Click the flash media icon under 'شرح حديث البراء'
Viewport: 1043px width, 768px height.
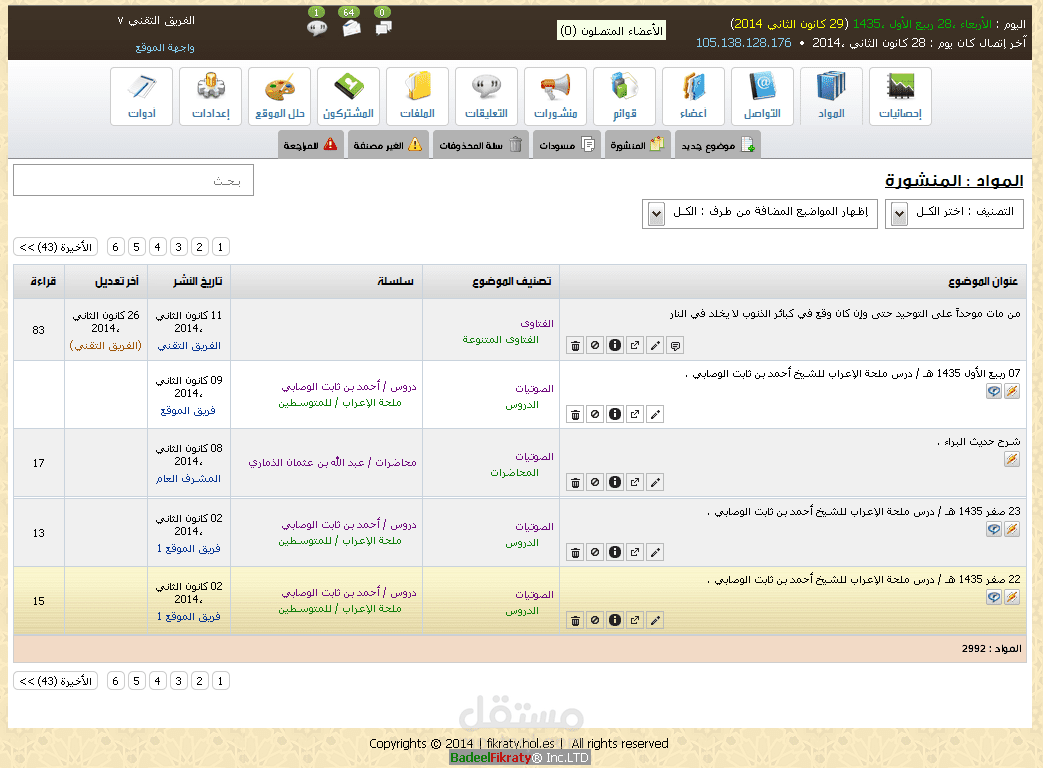pos(1012,459)
